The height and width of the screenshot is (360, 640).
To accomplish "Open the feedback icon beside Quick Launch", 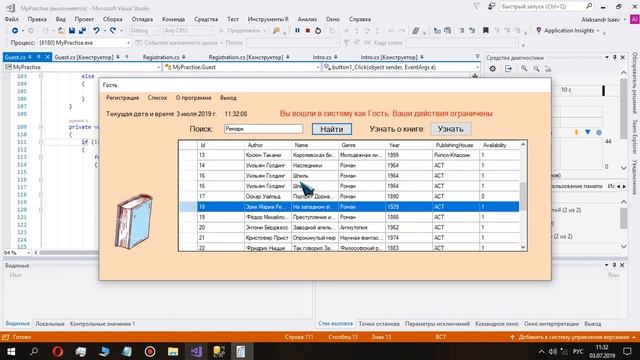I will tap(491, 7).
